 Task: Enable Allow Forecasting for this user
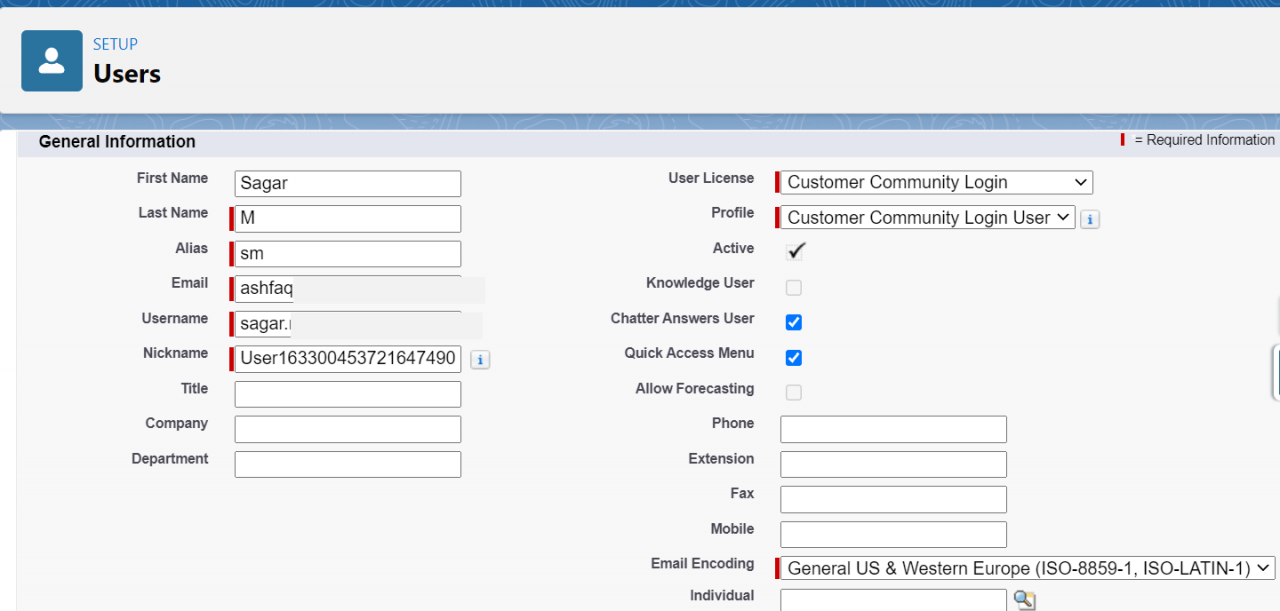(x=793, y=392)
